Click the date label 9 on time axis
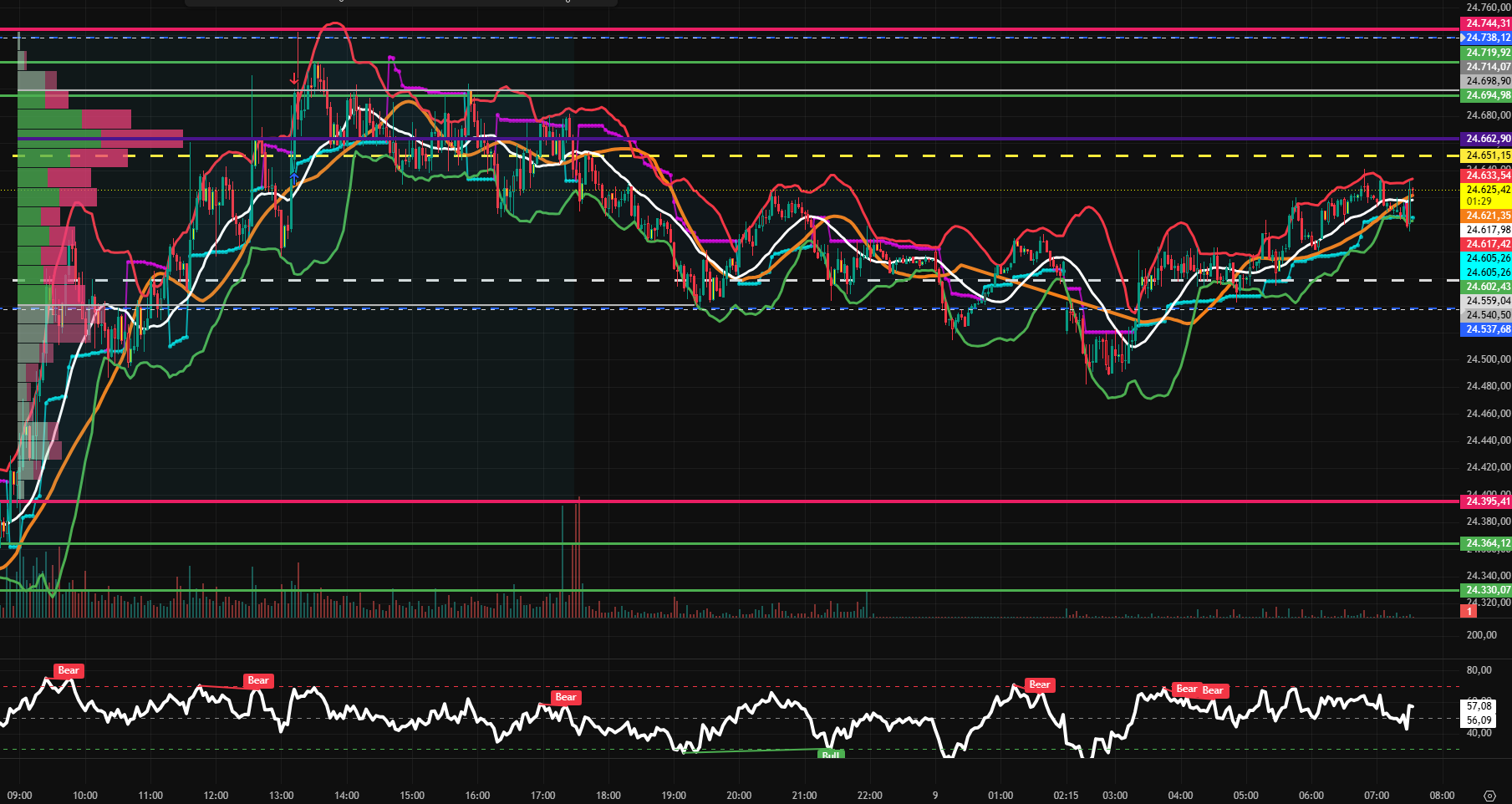Image resolution: width=1512 pixels, height=804 pixels. (935, 796)
